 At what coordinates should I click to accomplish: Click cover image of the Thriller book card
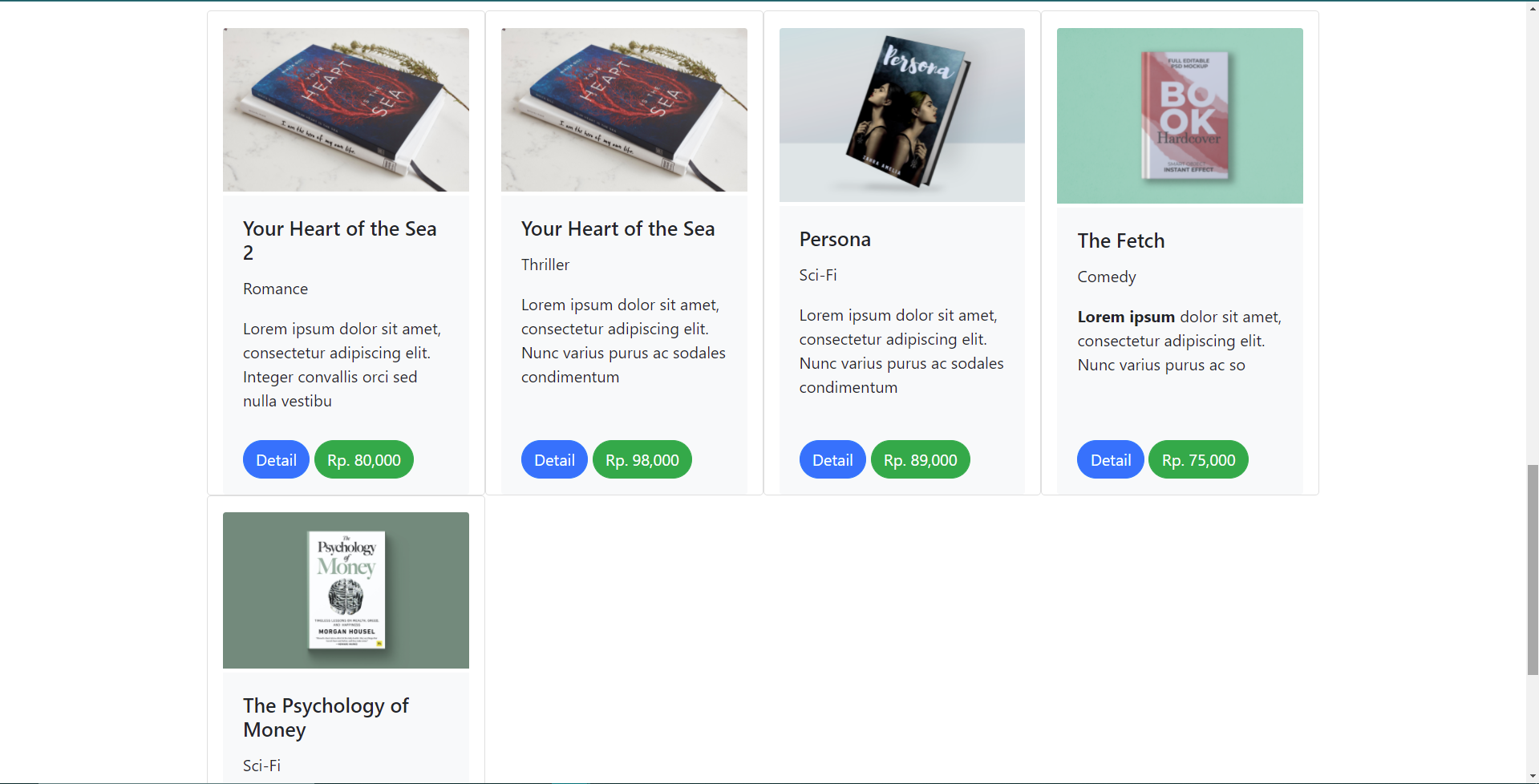[x=624, y=110]
